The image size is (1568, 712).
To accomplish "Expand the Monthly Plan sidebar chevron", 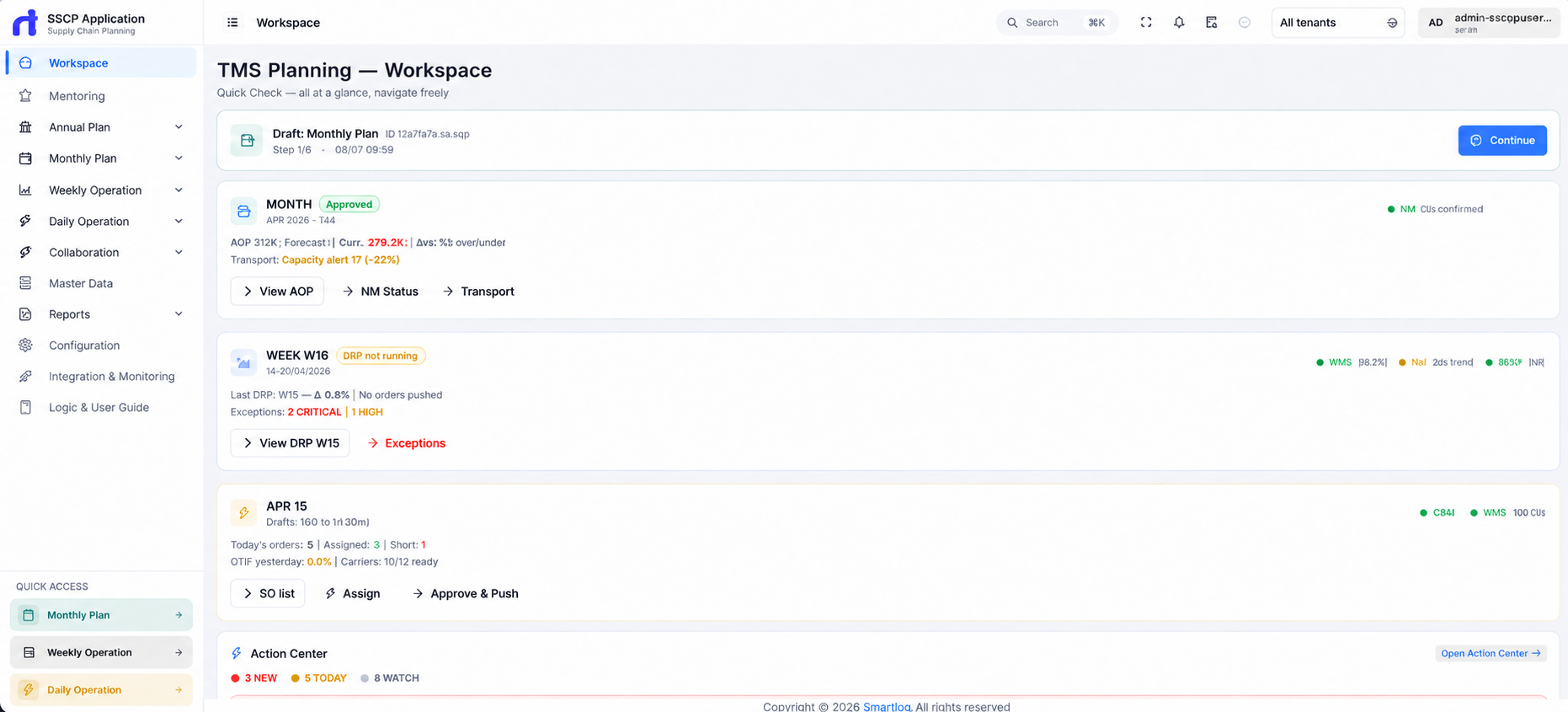I will 179,158.
